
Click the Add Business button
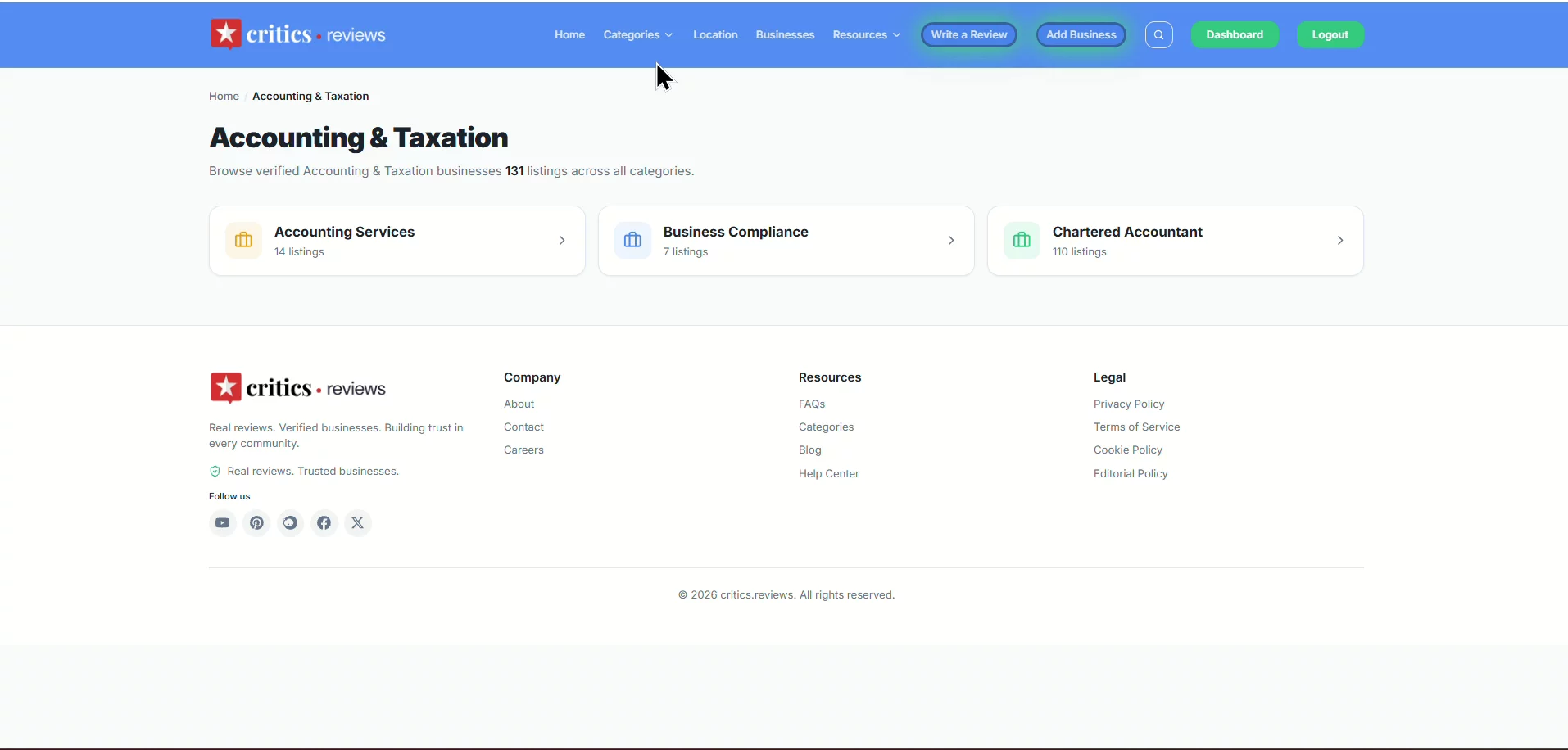pos(1081,35)
